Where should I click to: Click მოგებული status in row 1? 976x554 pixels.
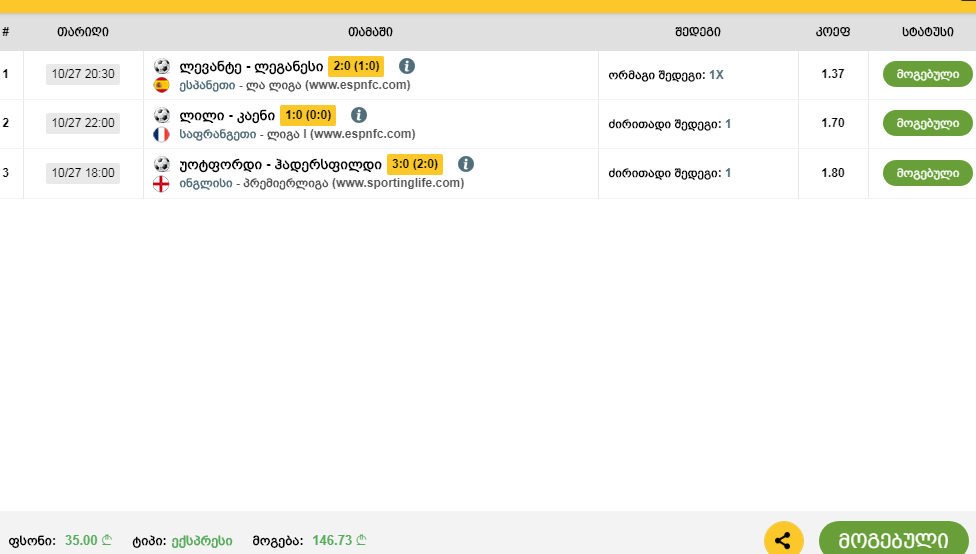tap(927, 74)
